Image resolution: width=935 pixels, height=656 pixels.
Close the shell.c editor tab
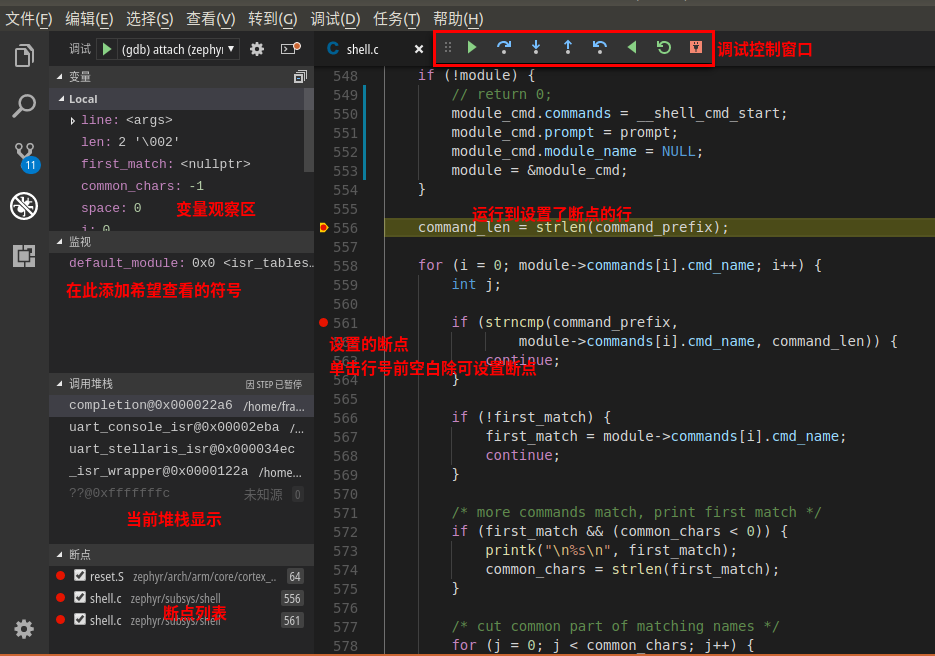419,49
